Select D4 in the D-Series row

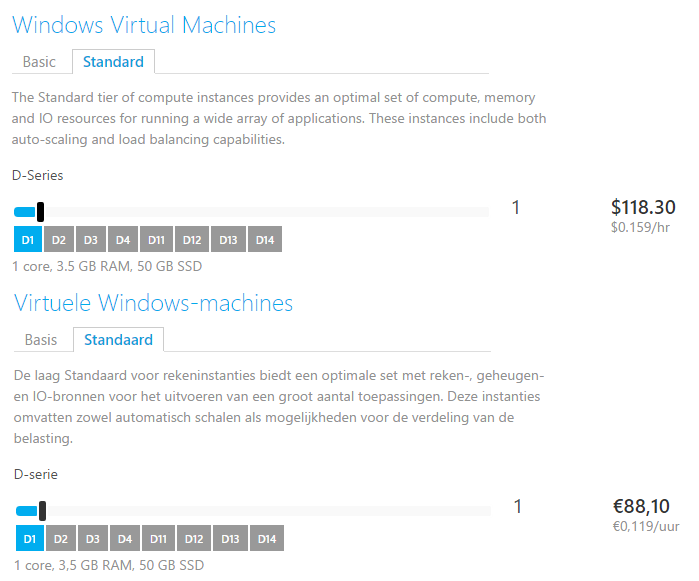click(x=123, y=240)
